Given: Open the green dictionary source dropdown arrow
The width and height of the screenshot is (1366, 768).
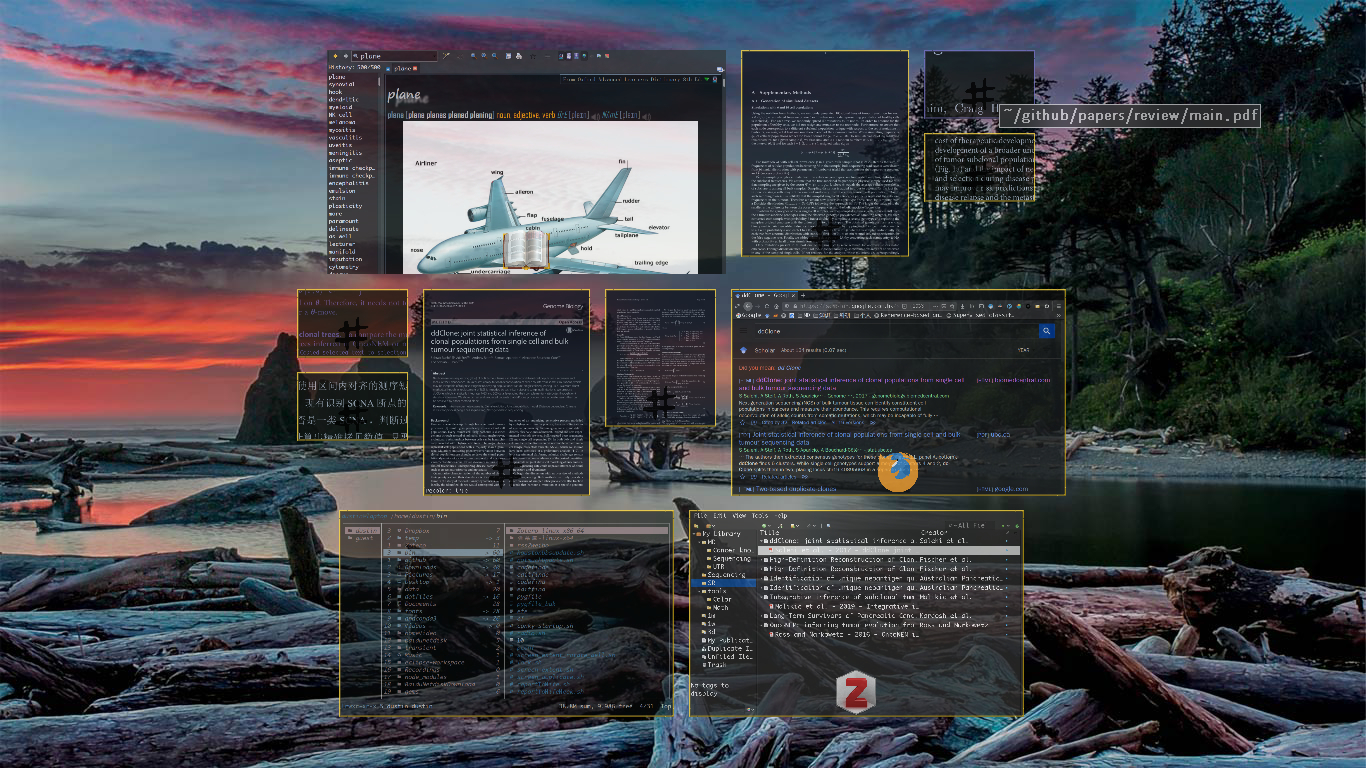Looking at the screenshot, I should point(707,80).
